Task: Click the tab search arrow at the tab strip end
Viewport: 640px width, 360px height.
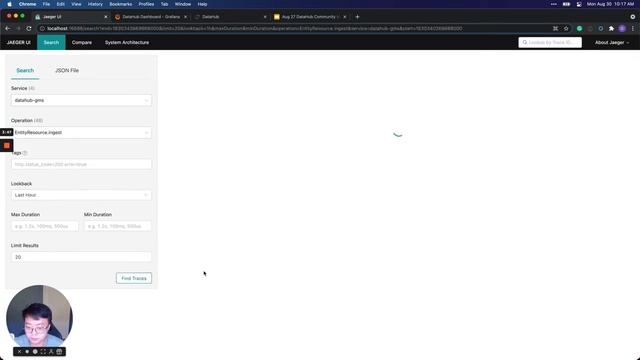Action: (x=633, y=17)
